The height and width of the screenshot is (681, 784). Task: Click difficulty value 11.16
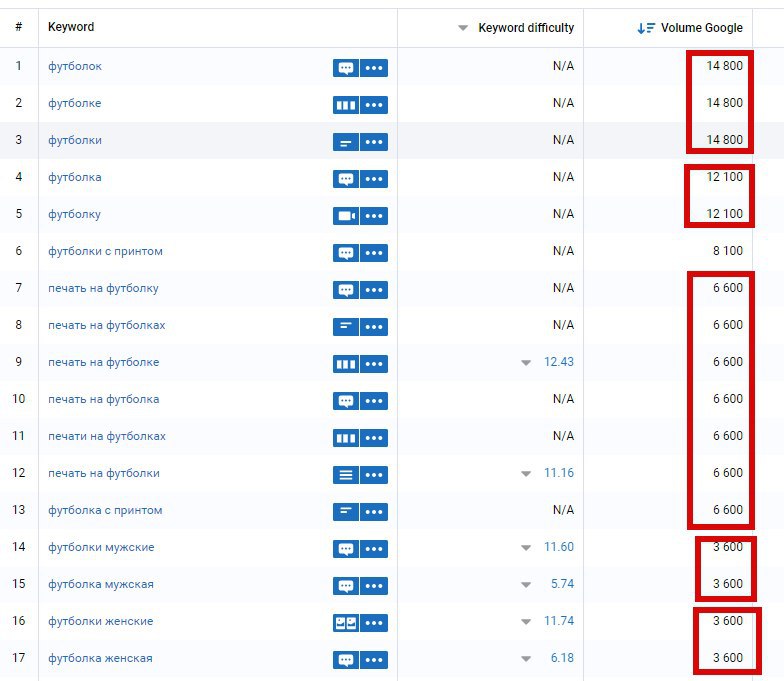(559, 473)
